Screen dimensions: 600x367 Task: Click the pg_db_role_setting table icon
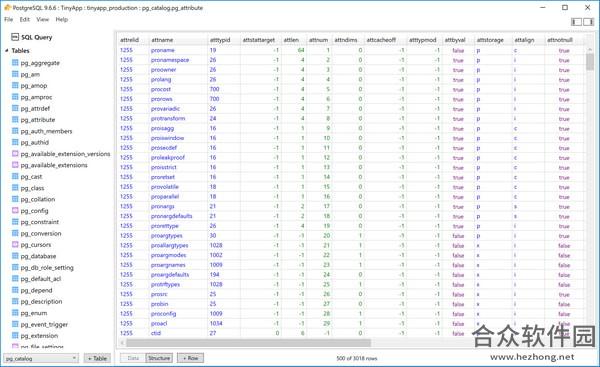point(15,267)
